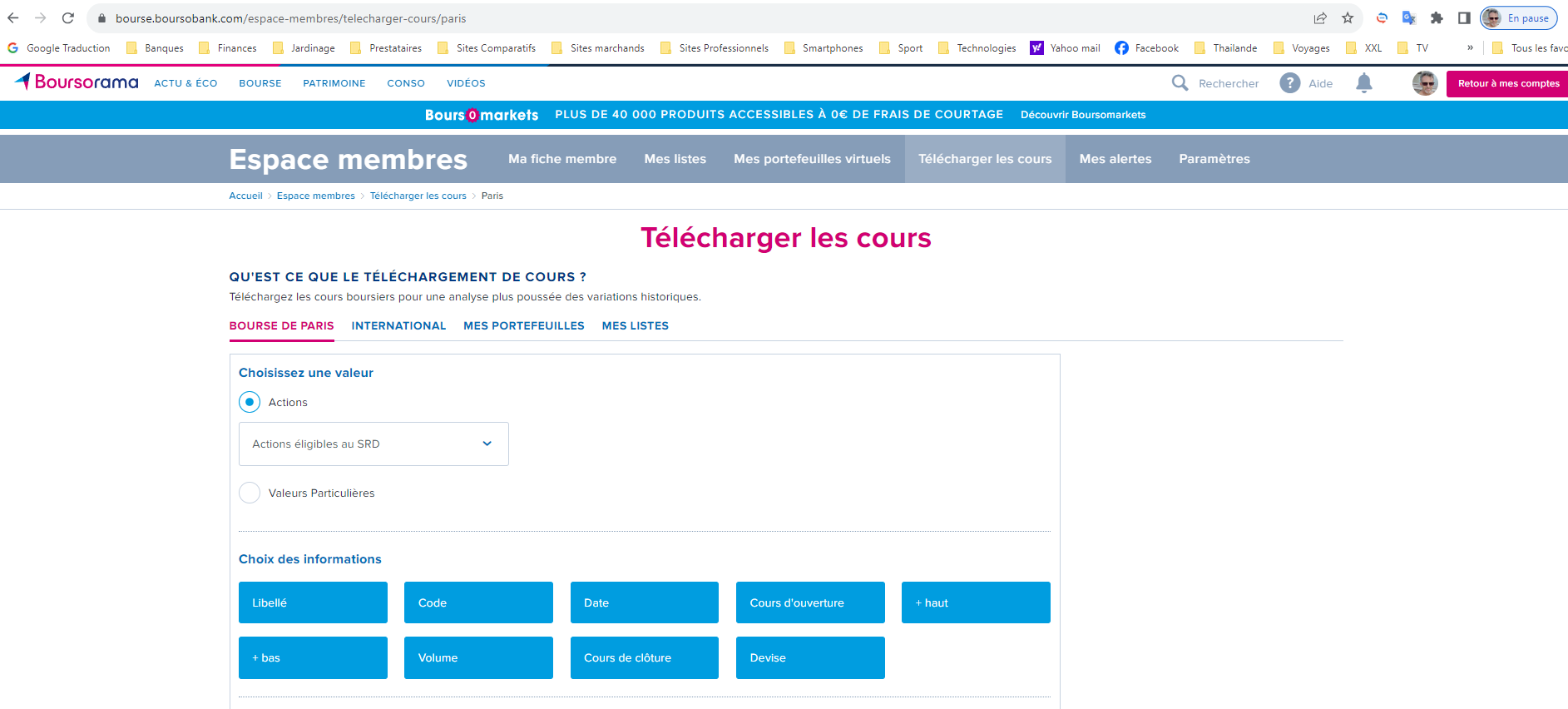Open the BOURSE menu in top navigation

pyautogui.click(x=260, y=83)
